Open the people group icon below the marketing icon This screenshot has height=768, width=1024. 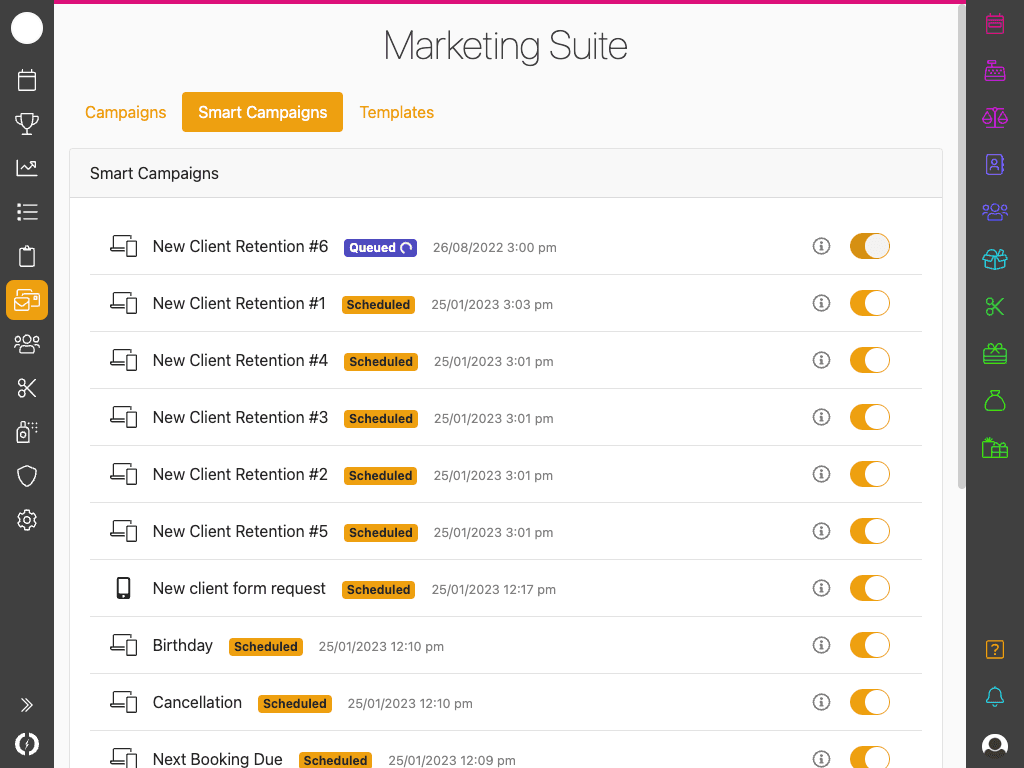27,343
